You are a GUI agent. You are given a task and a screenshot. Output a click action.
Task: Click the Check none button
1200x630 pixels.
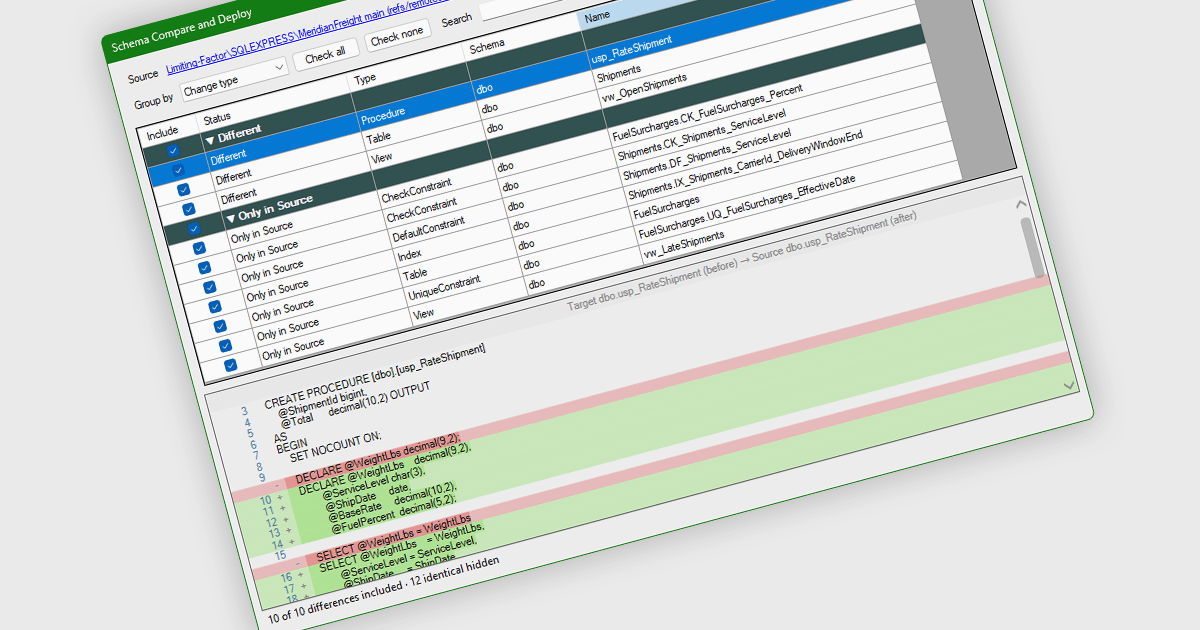click(x=398, y=35)
